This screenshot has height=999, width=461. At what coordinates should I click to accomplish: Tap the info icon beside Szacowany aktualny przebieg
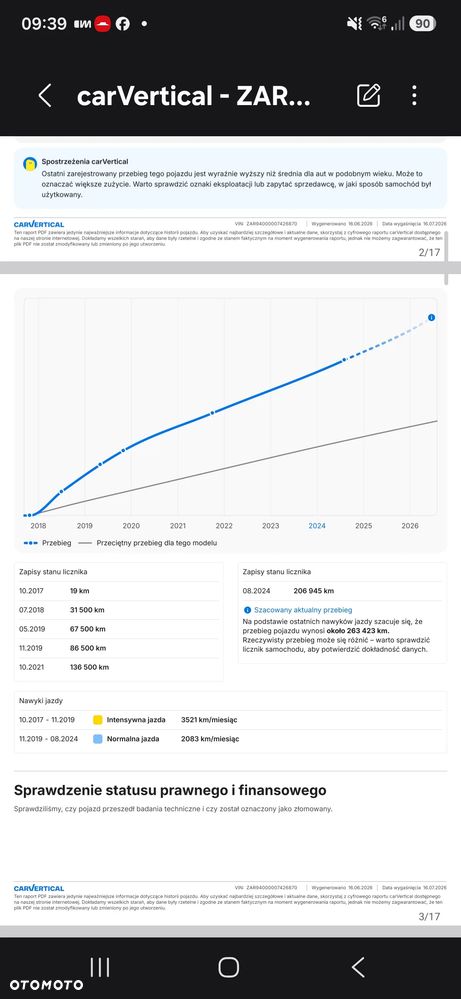pyautogui.click(x=247, y=610)
